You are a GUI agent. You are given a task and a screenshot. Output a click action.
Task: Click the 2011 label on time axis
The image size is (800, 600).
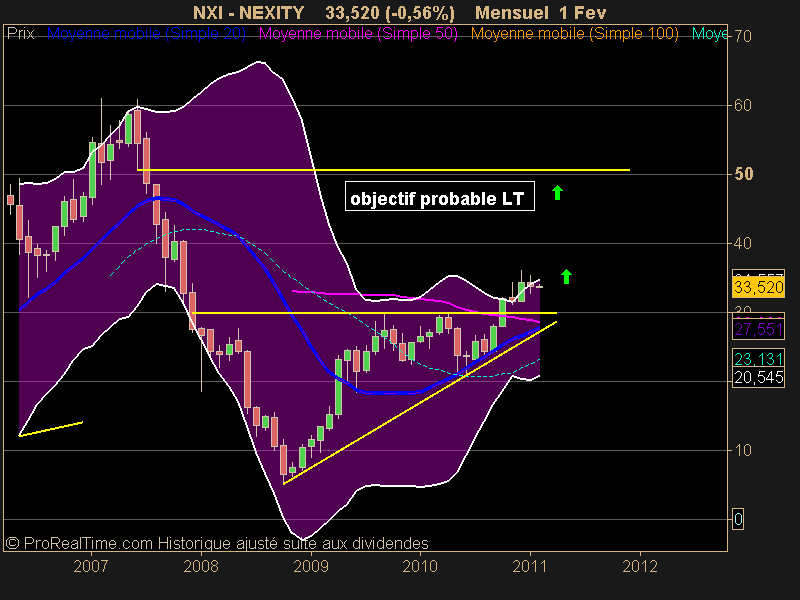pos(530,566)
